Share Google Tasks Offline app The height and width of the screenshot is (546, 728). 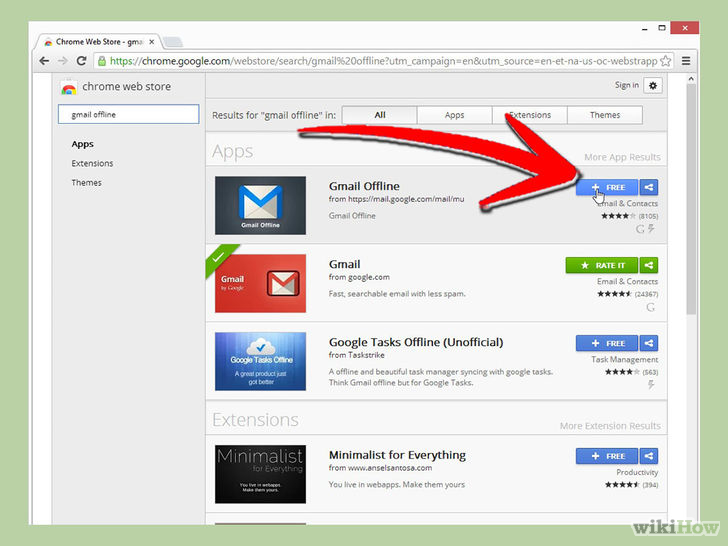coord(649,343)
